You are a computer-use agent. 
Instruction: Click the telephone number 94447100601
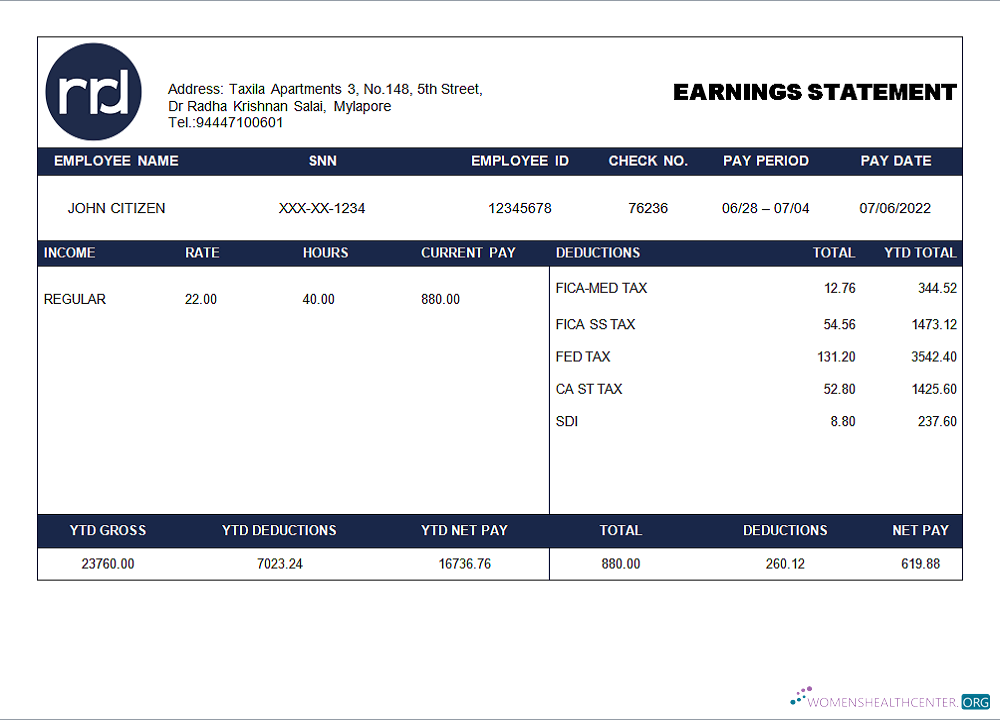(226, 122)
